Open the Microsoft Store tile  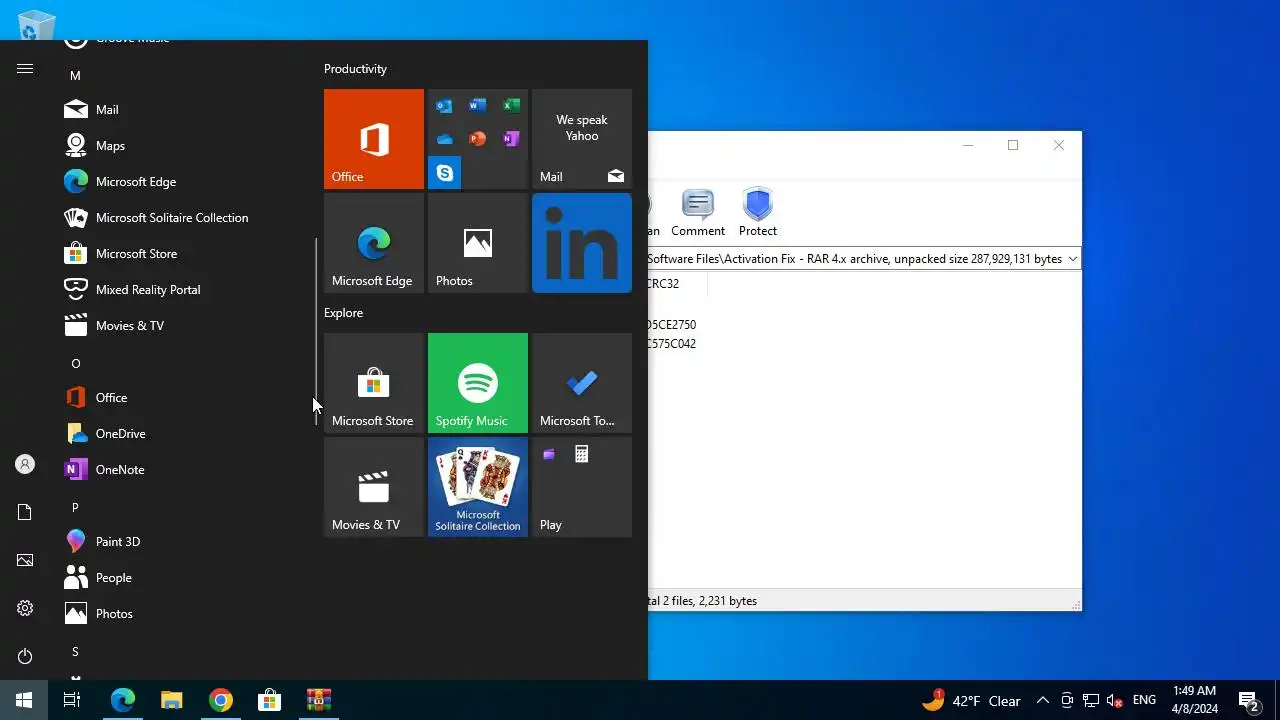coord(374,383)
